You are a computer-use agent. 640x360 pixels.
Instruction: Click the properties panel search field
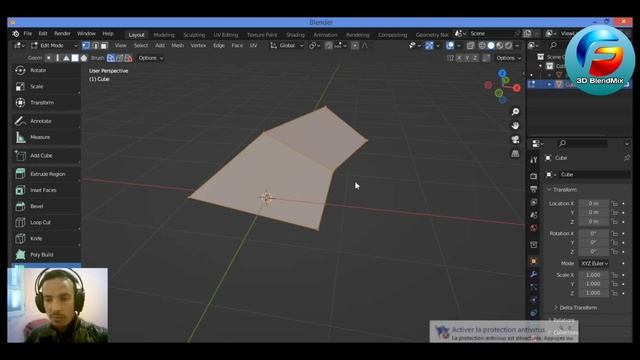click(582, 143)
